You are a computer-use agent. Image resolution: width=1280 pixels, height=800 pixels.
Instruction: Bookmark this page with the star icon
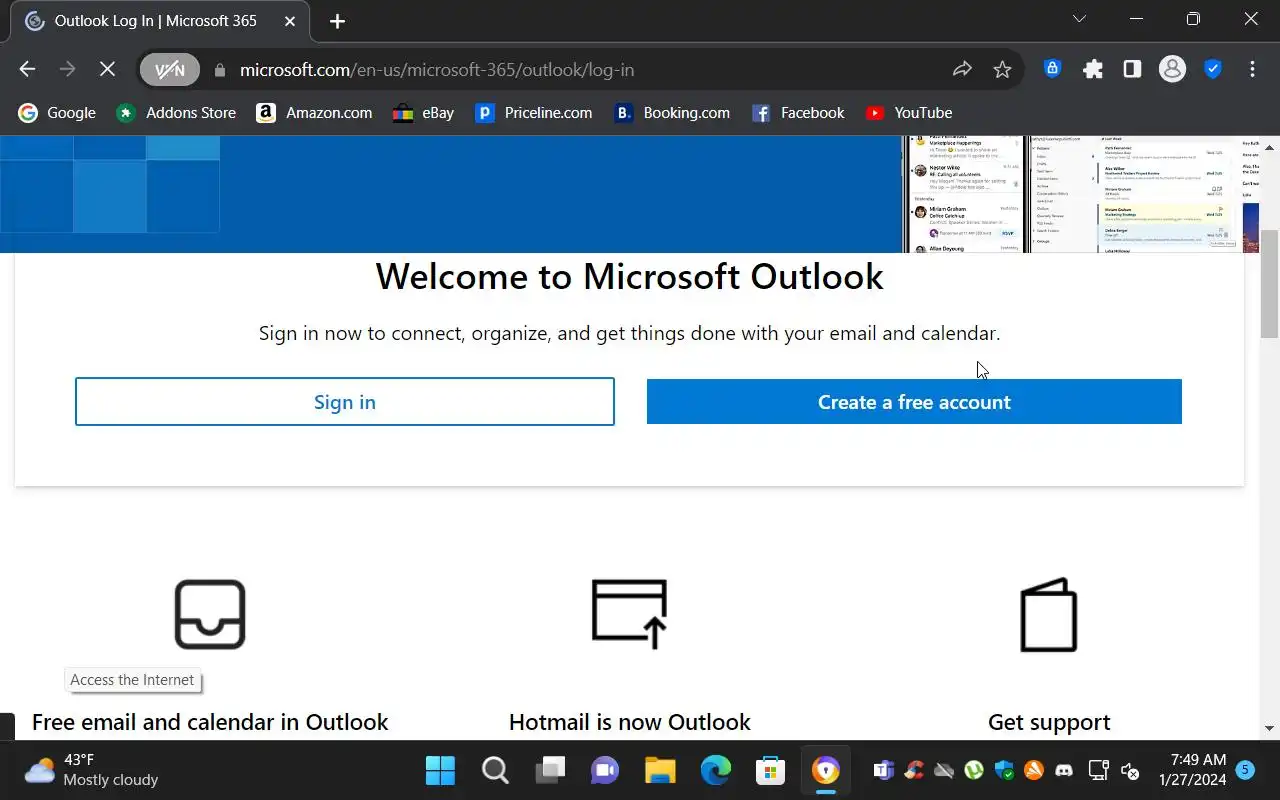1002,69
